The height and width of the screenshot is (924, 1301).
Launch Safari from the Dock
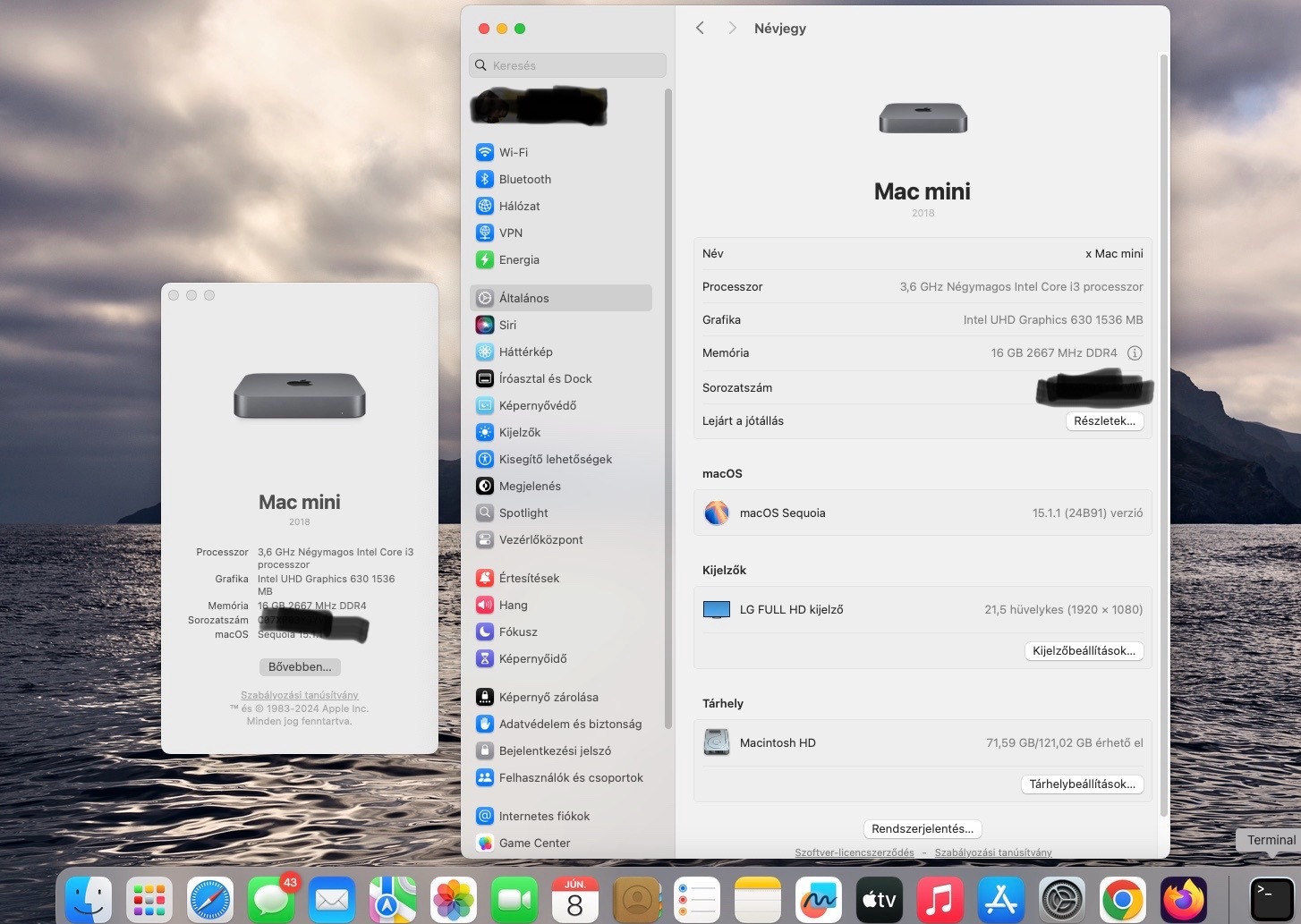pos(210,899)
